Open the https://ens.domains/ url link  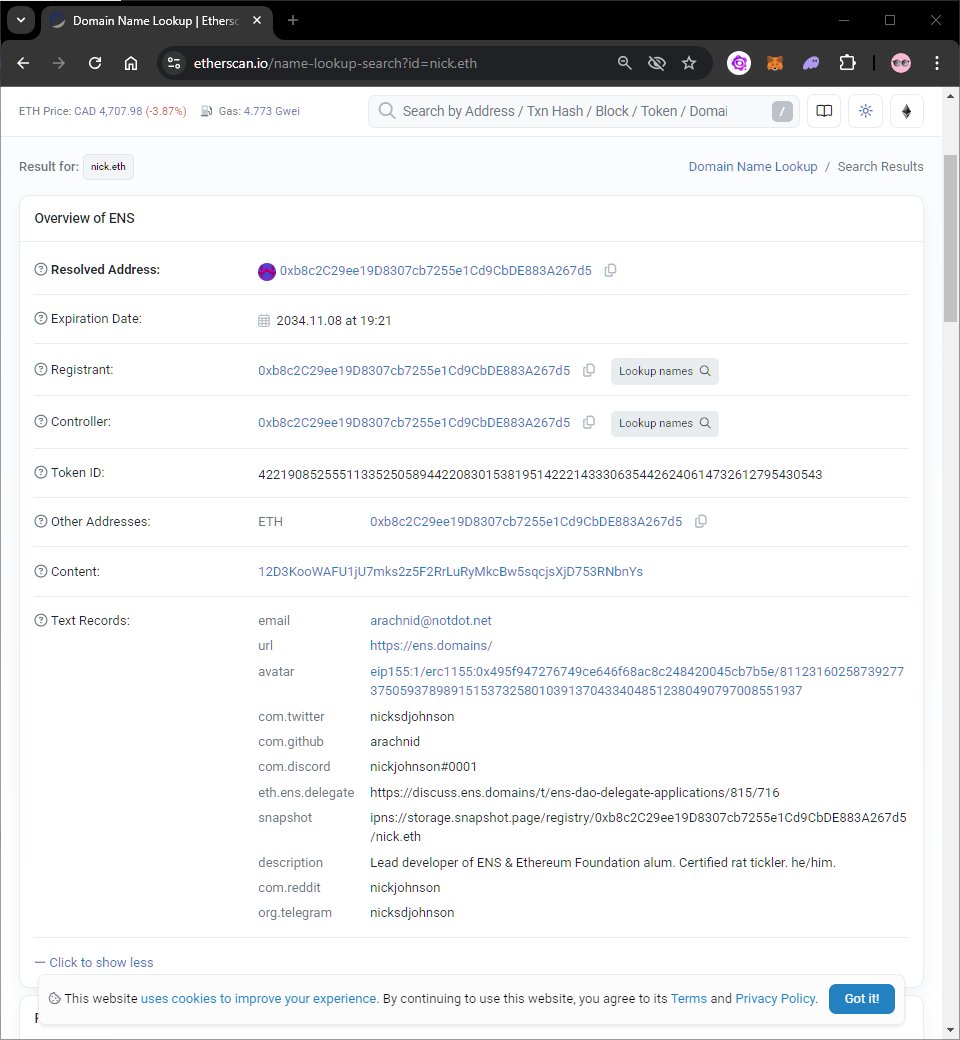[431, 645]
